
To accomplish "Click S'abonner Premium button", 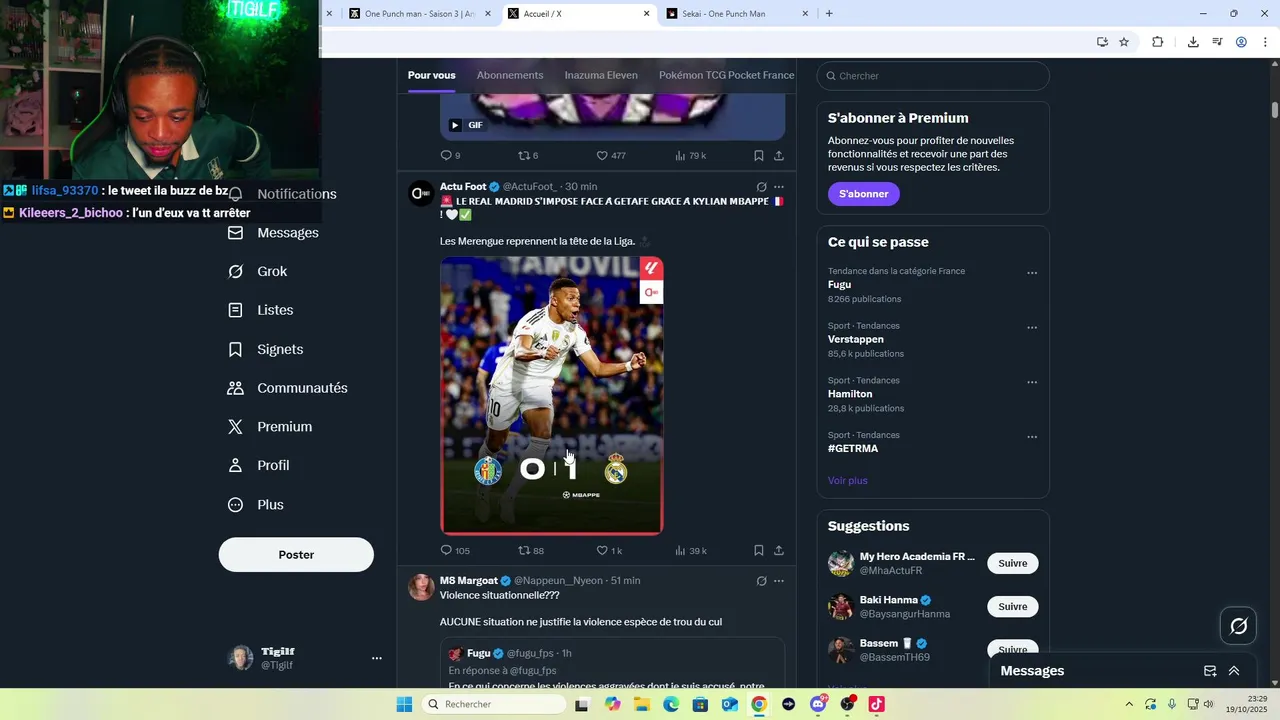I will click(863, 194).
